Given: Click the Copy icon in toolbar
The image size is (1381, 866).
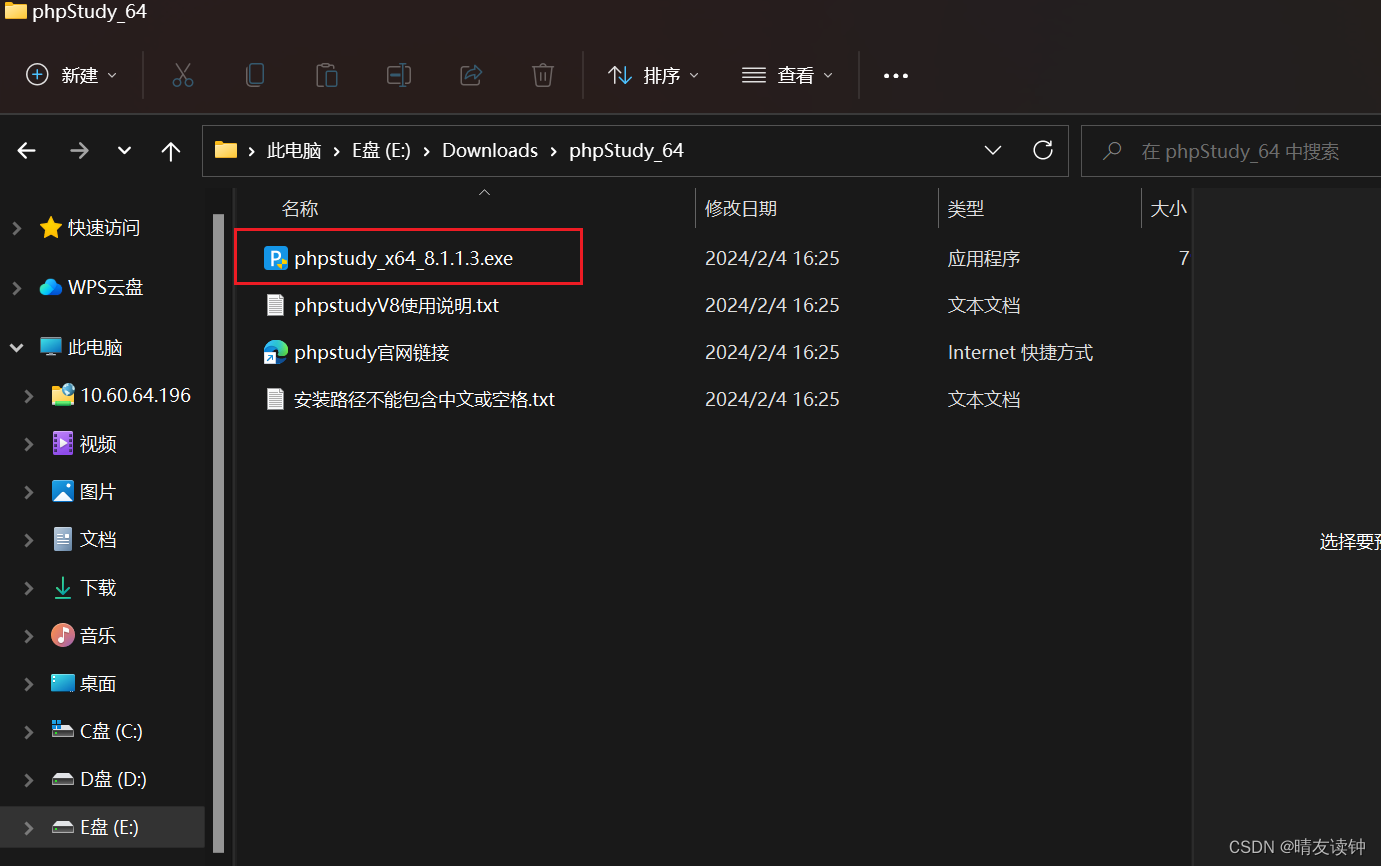Looking at the screenshot, I should click(255, 75).
